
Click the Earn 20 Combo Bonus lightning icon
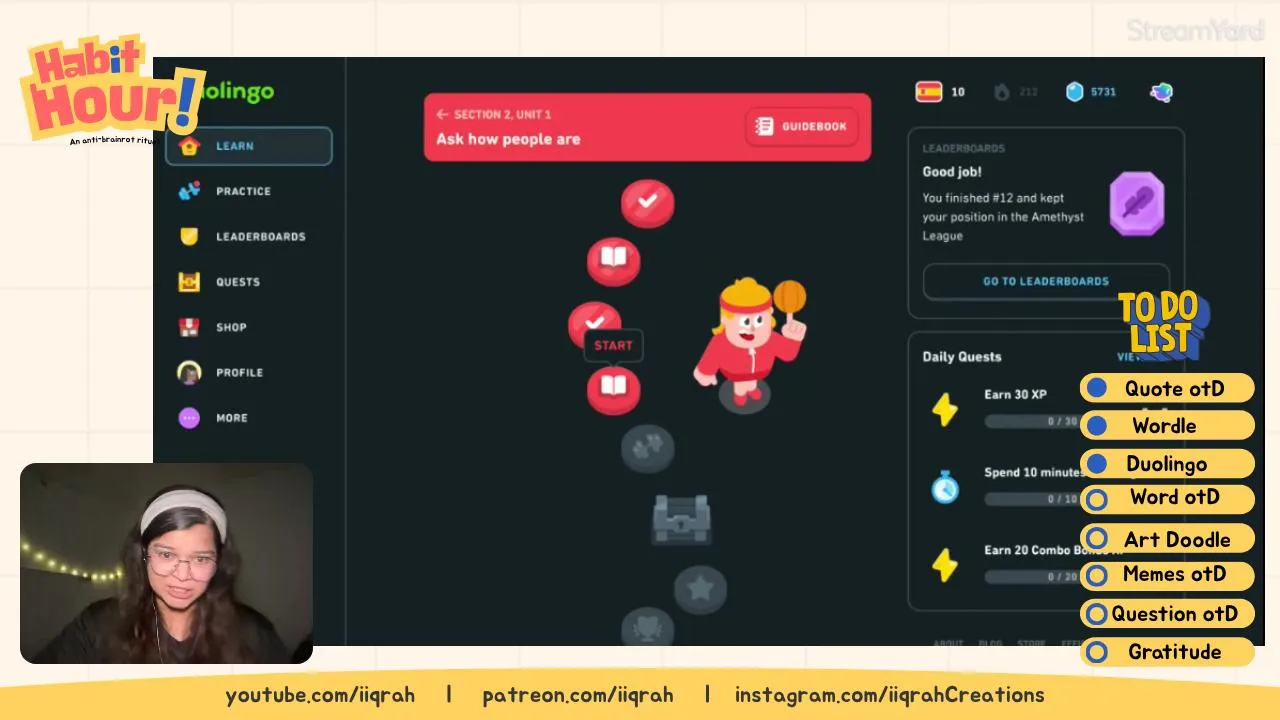[945, 565]
